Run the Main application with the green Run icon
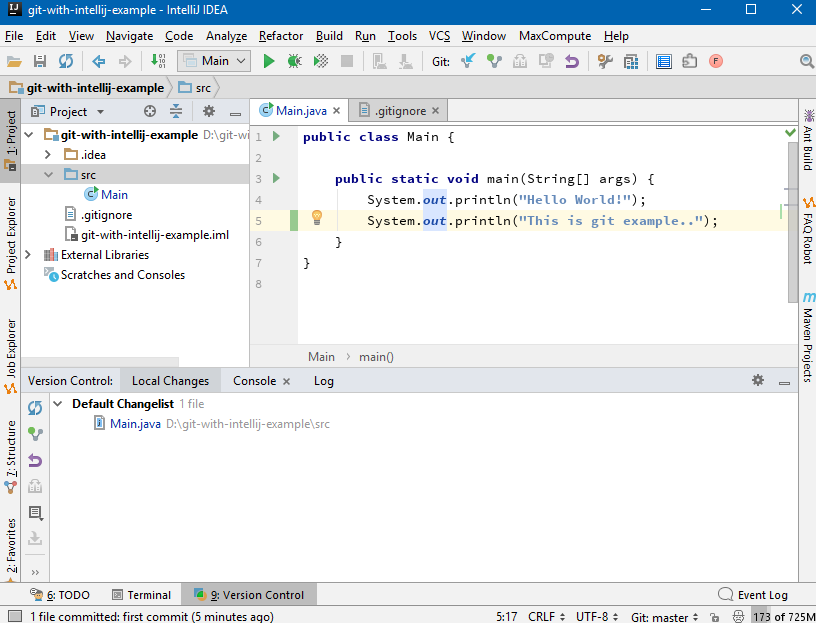Image resolution: width=816 pixels, height=623 pixels. pyautogui.click(x=268, y=60)
